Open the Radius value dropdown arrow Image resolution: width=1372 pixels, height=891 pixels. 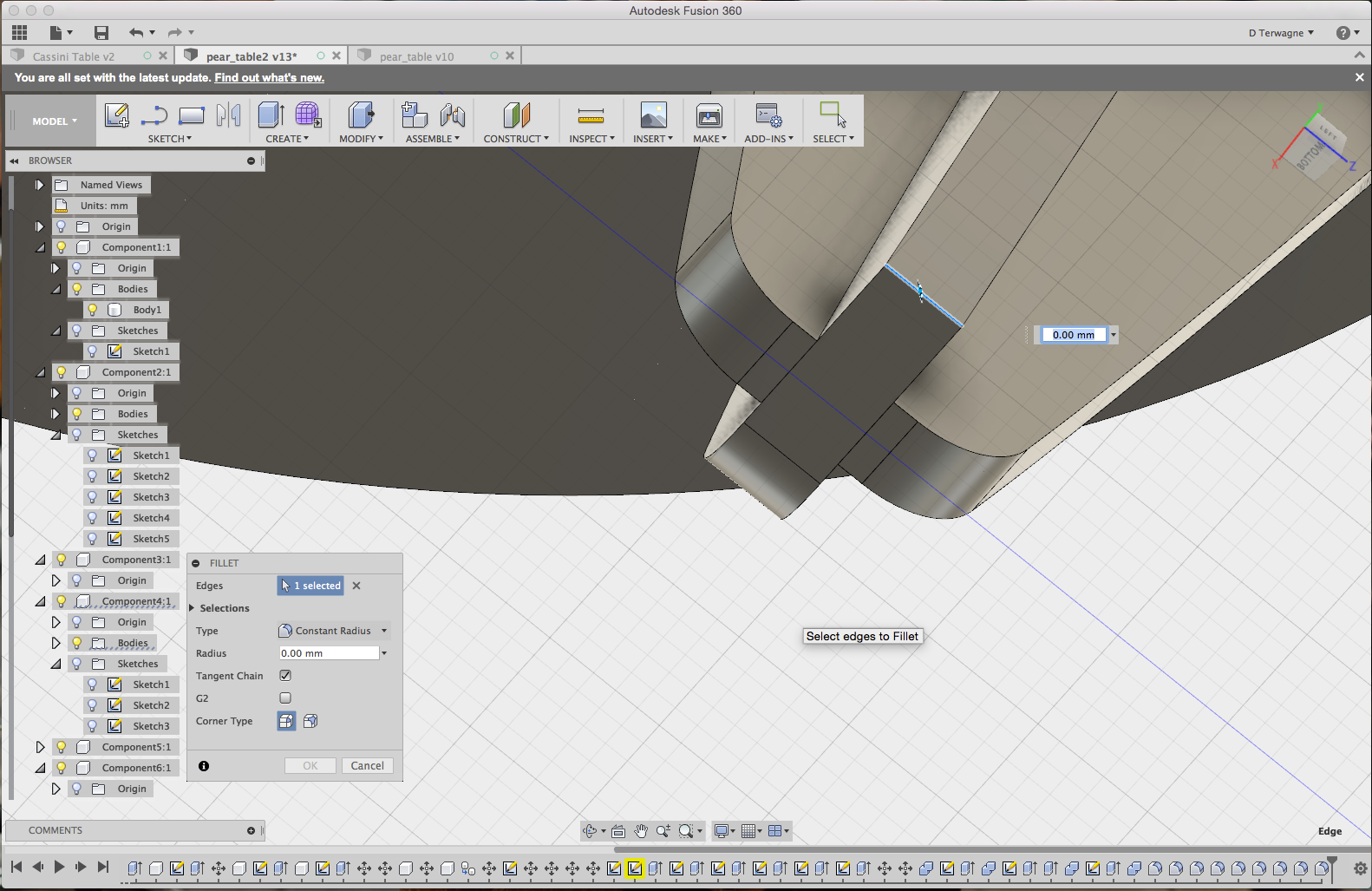point(384,653)
